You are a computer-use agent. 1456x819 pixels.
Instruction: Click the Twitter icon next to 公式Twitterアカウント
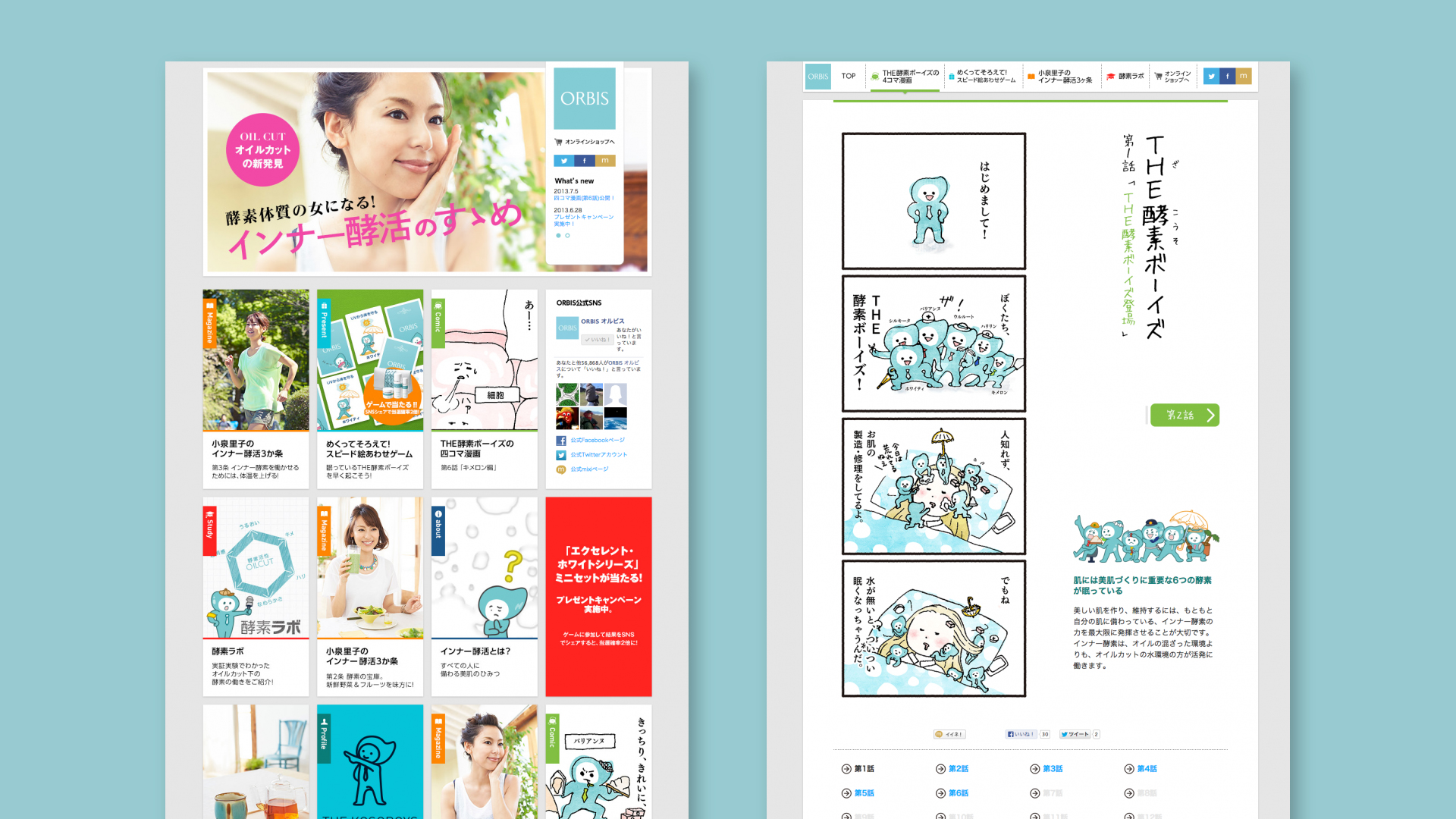click(561, 455)
